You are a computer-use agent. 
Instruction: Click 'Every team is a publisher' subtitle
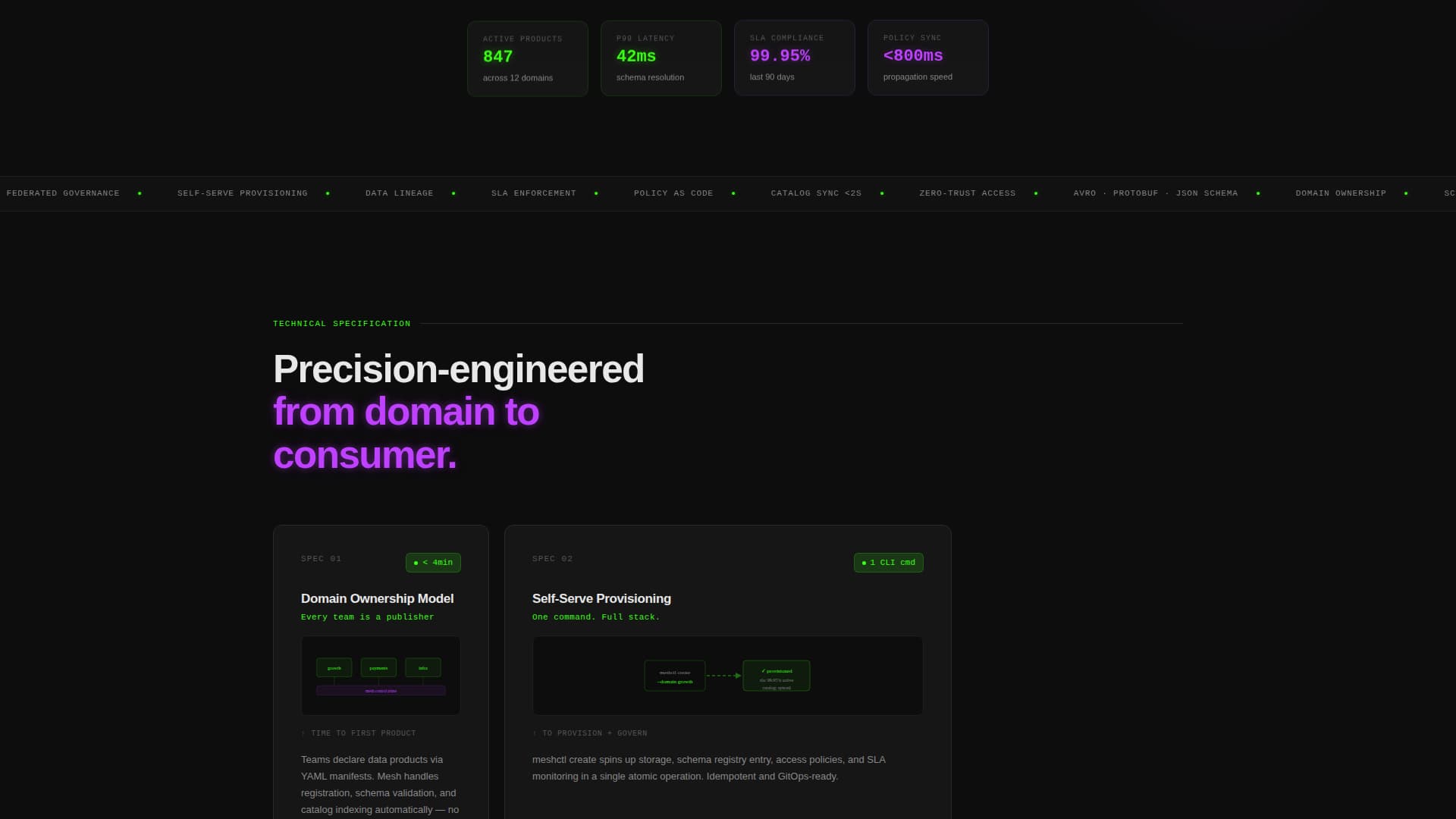pos(368,617)
